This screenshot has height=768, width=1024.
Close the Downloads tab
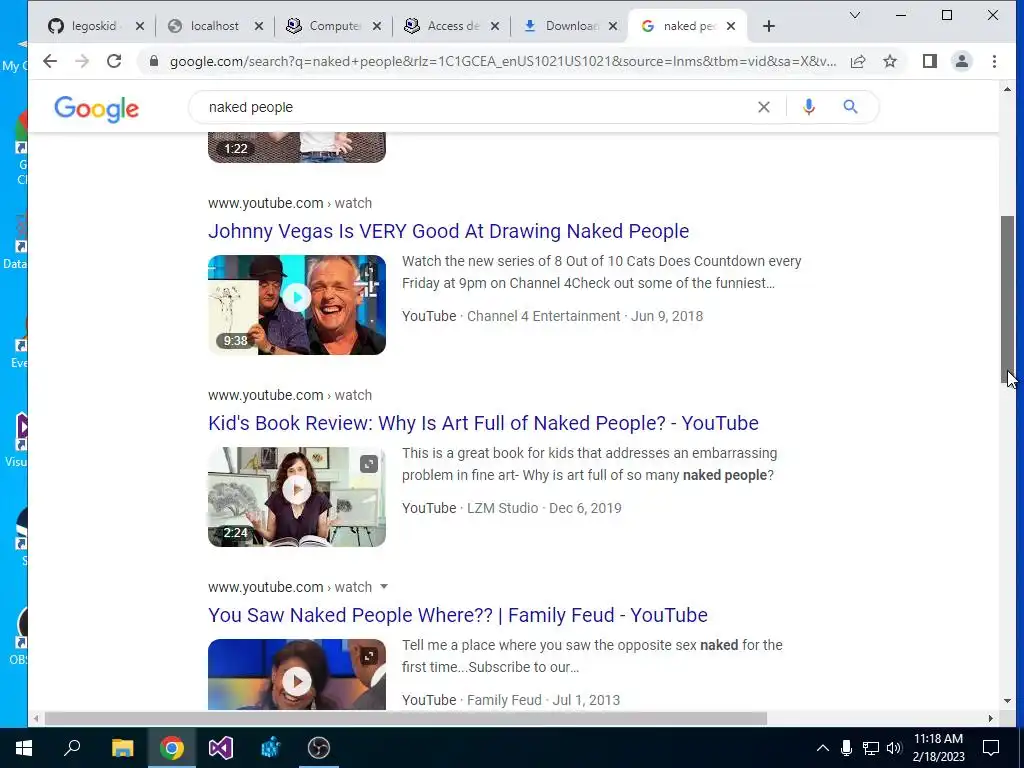click(x=613, y=26)
